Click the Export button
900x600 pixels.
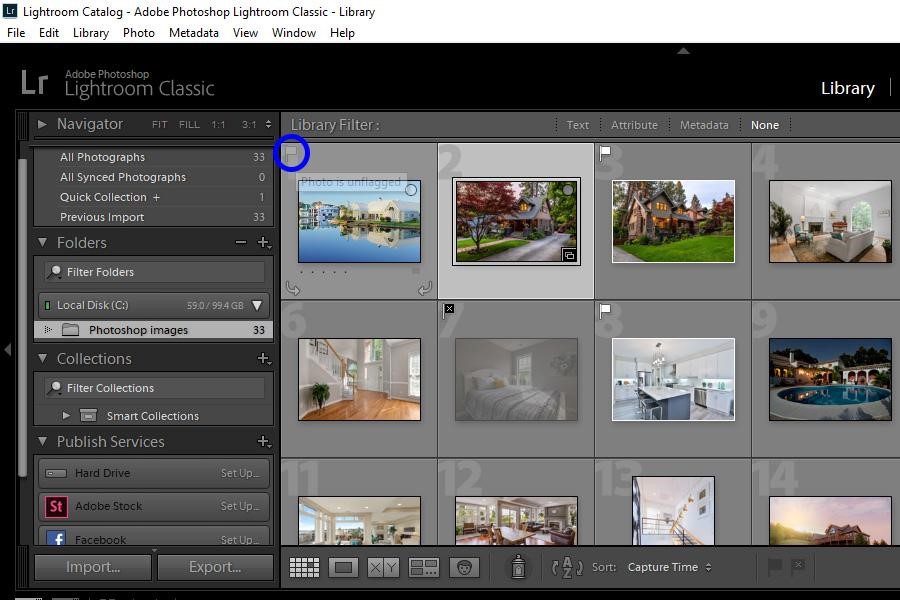click(x=214, y=566)
